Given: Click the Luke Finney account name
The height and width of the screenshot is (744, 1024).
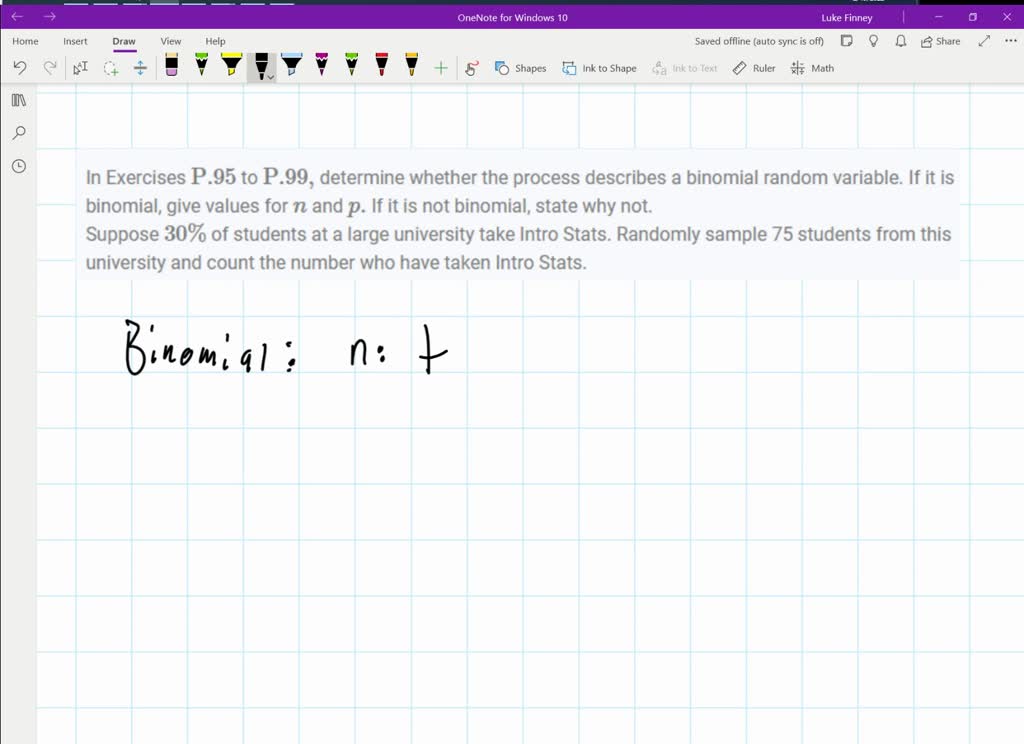Looking at the screenshot, I should click(x=846, y=18).
